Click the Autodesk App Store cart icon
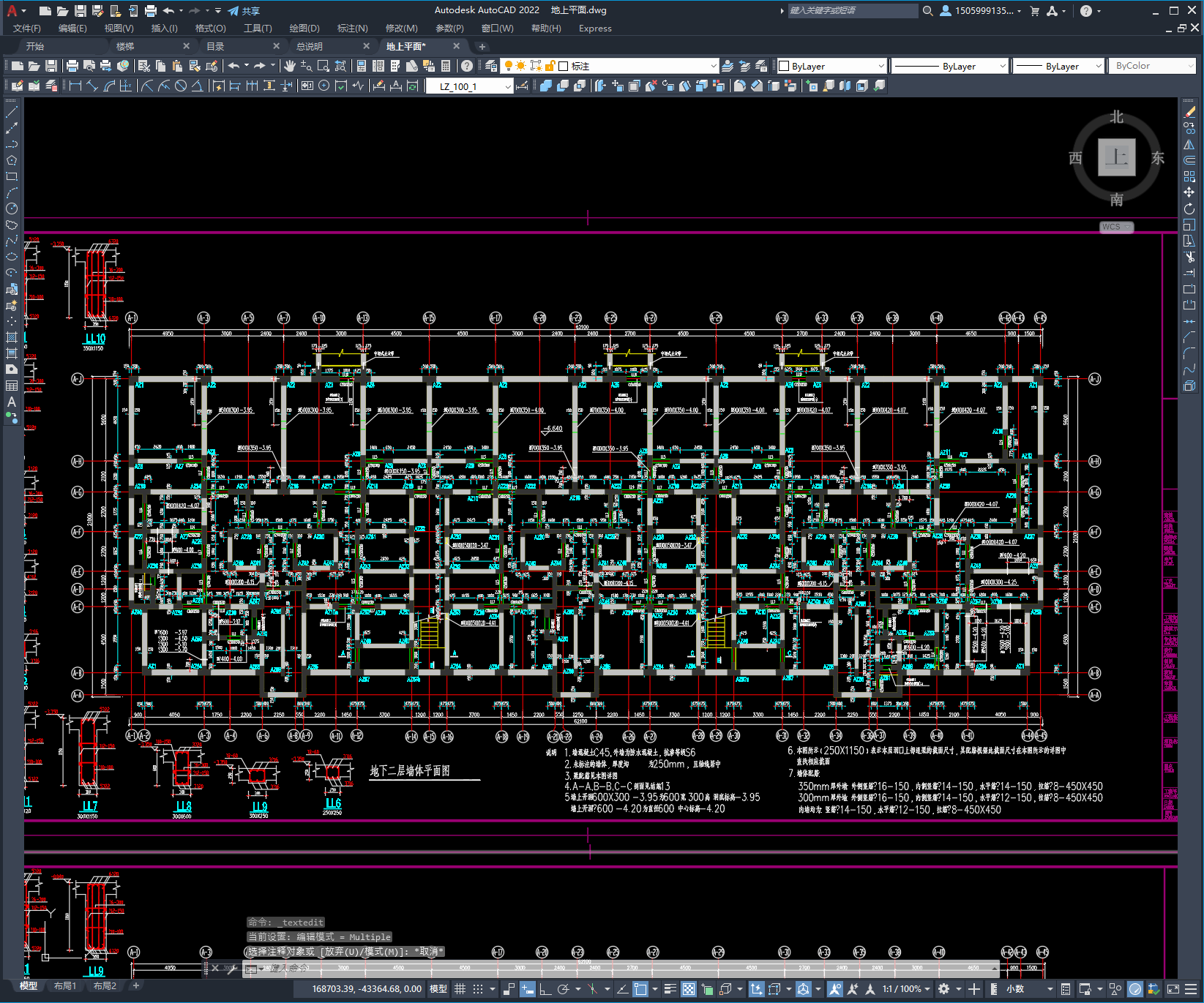This screenshot has height=1003, width=1204. (x=1035, y=11)
